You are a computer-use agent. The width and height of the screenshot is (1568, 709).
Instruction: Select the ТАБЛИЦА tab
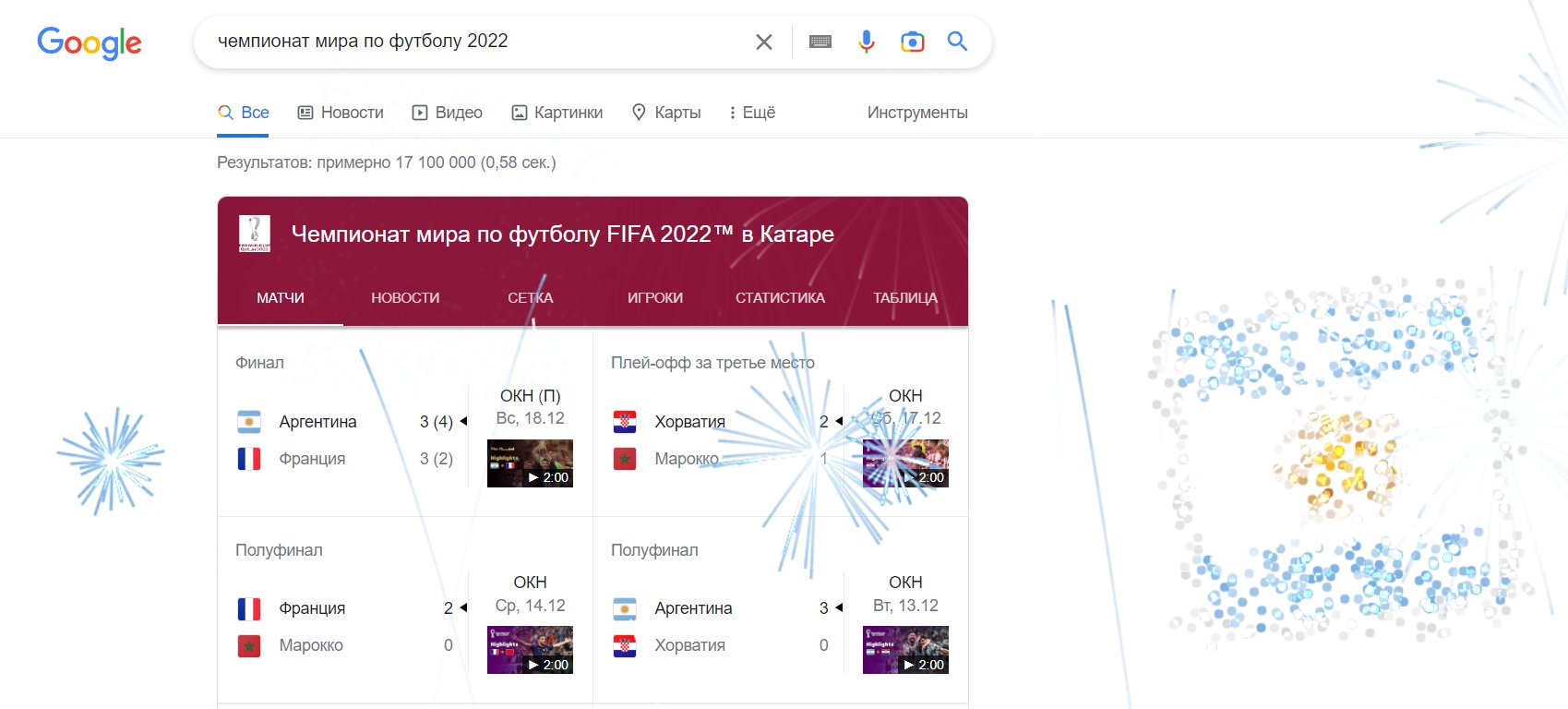(904, 298)
